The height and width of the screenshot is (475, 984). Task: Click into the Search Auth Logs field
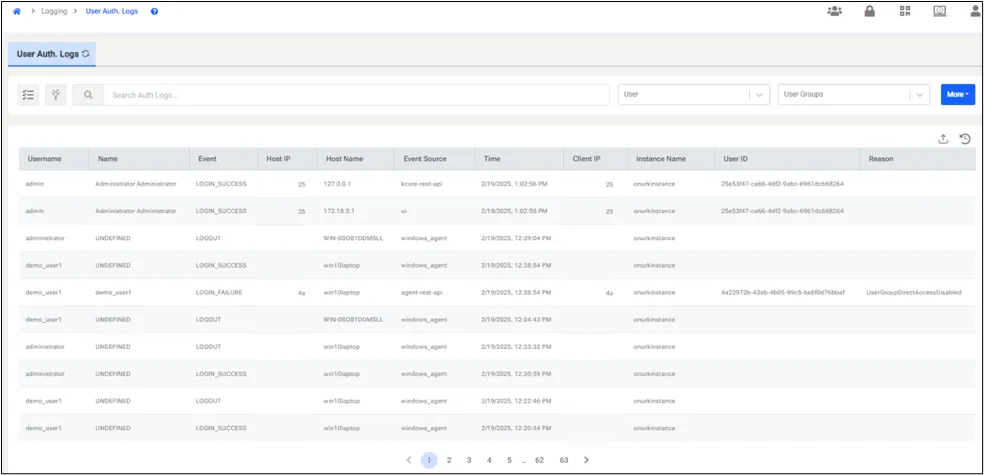click(356, 95)
